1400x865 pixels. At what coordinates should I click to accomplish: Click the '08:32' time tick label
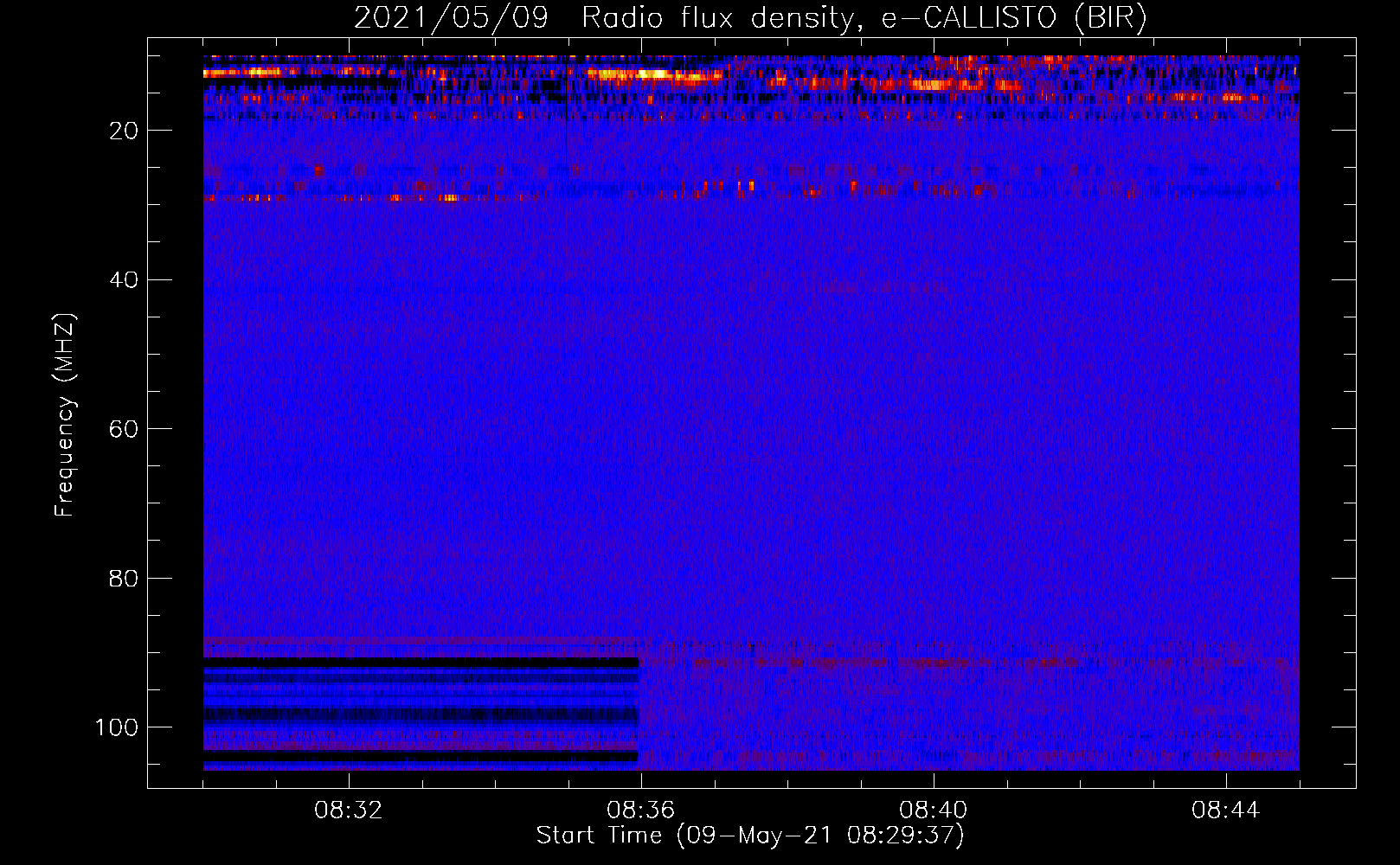(x=349, y=811)
